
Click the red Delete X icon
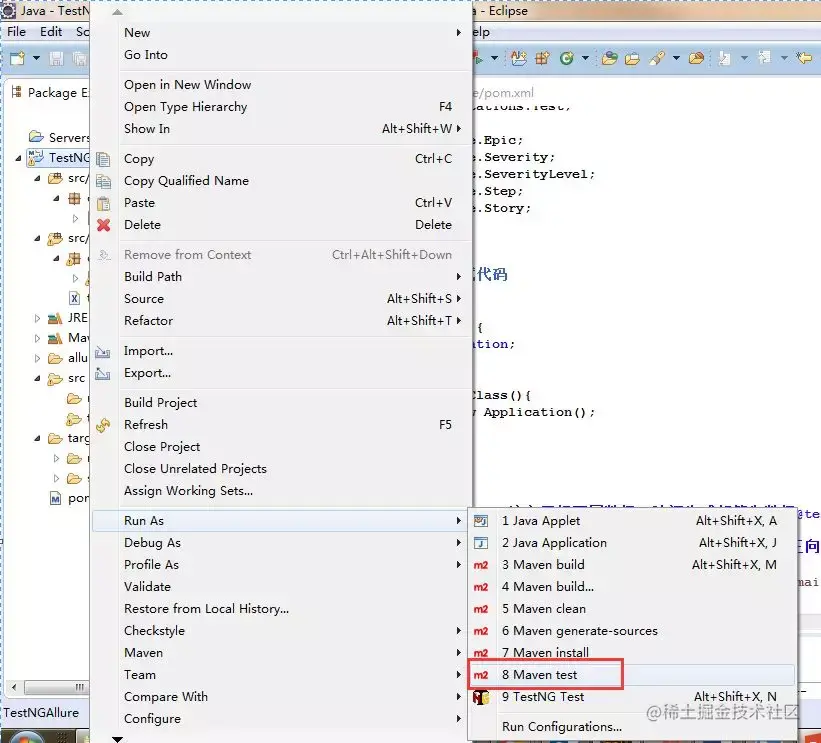[103, 225]
